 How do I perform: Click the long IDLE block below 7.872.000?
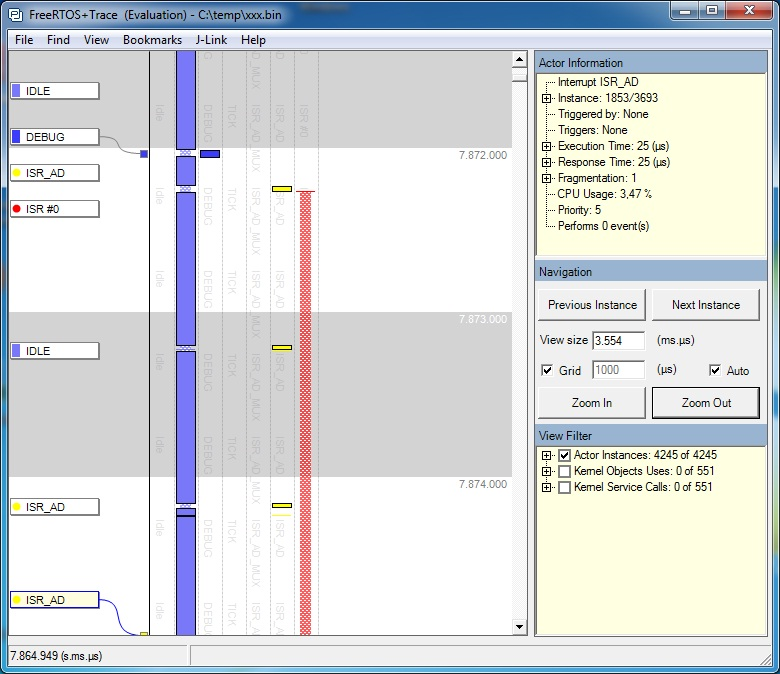pyautogui.click(x=186, y=269)
